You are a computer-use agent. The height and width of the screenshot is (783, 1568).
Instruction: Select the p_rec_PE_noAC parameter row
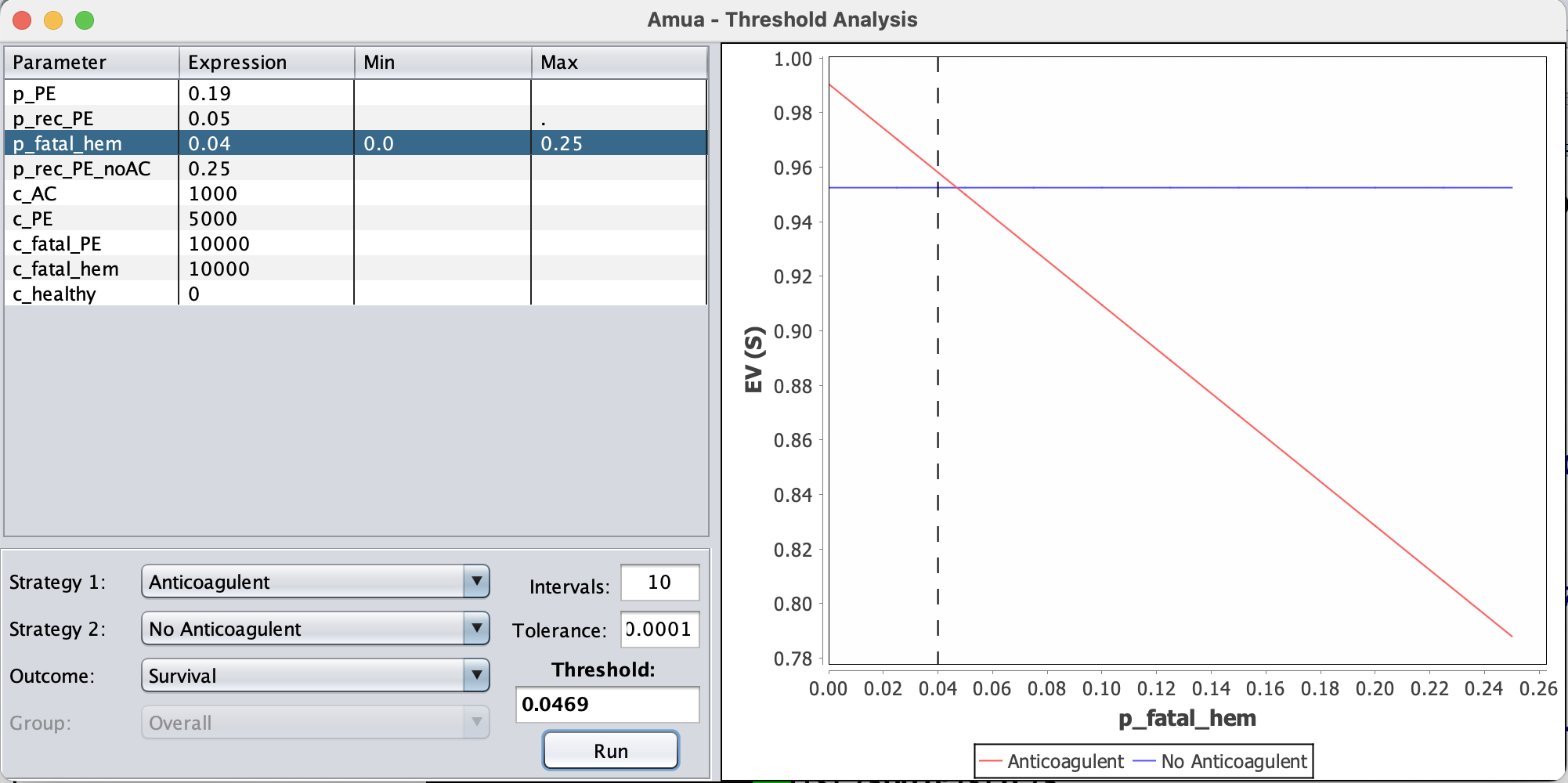(91, 169)
